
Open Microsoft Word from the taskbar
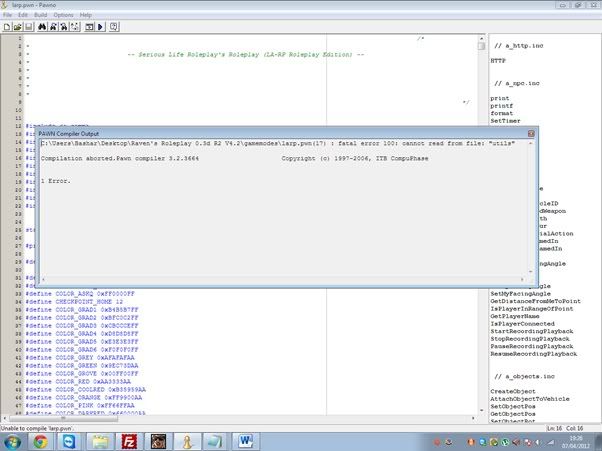(246, 442)
